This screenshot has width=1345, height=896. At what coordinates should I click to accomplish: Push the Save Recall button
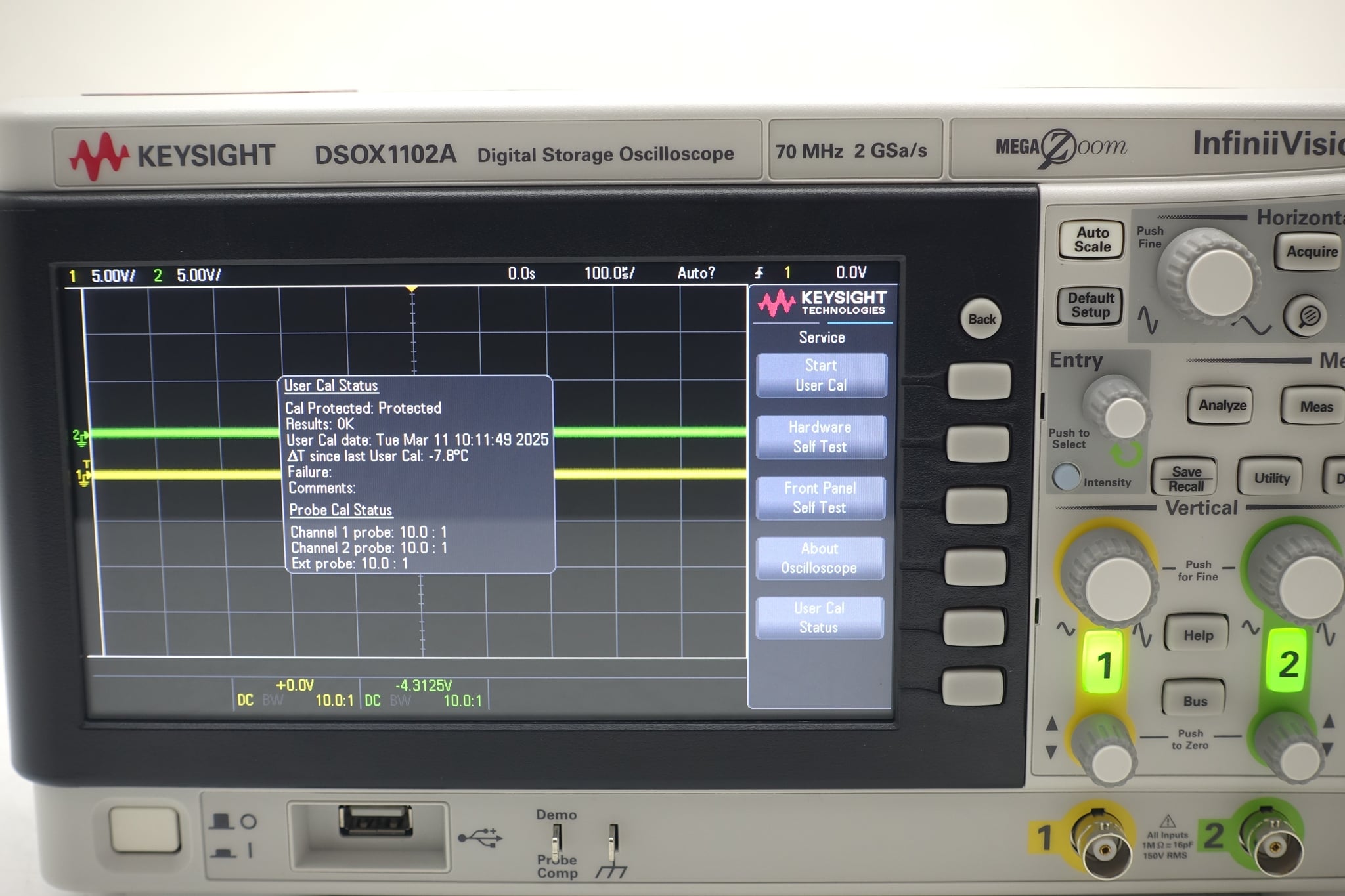pos(1185,478)
